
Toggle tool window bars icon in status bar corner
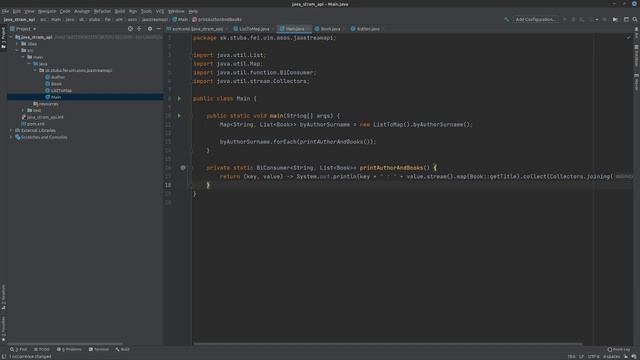coord(4,356)
